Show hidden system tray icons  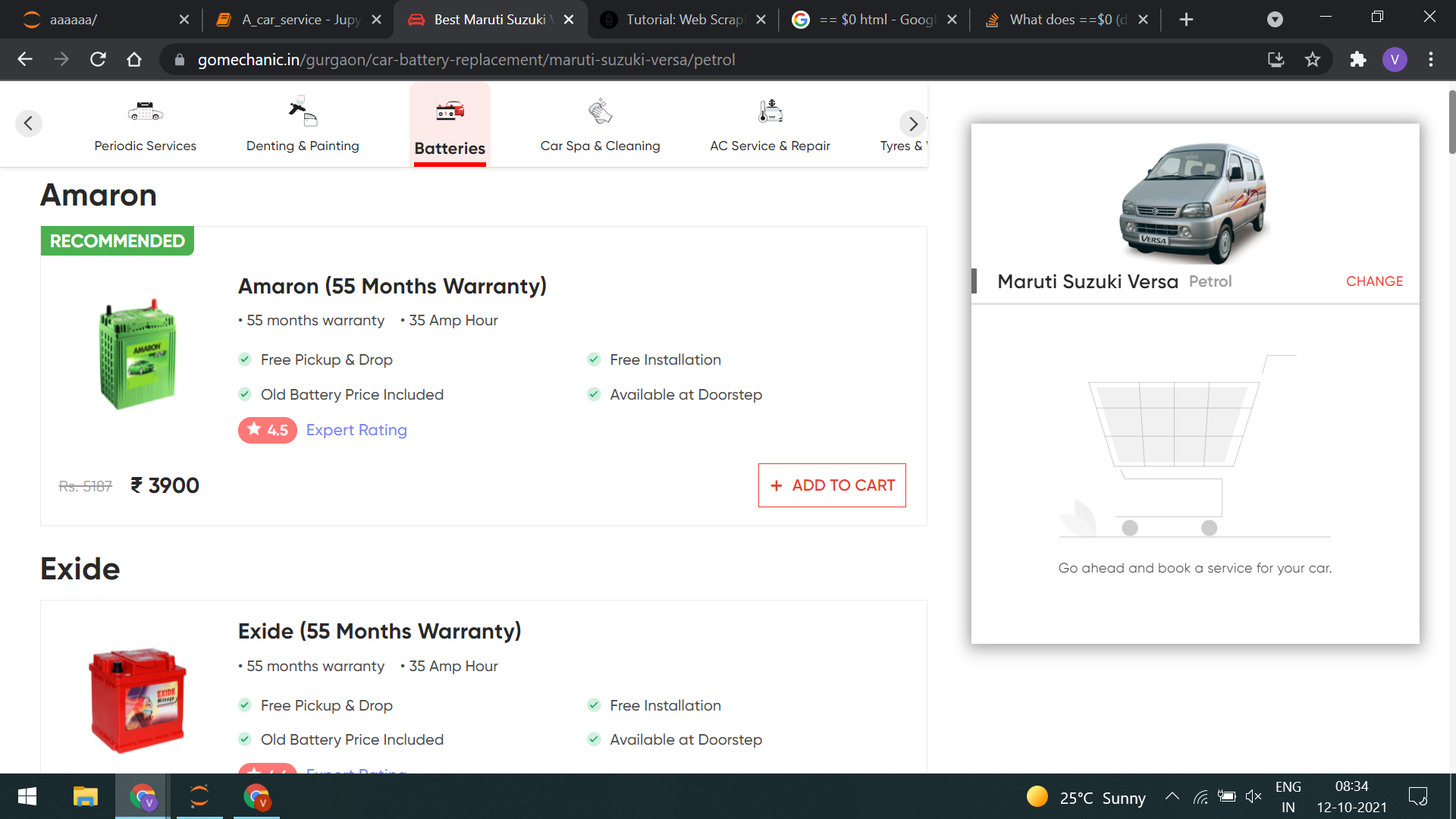pos(1172,796)
